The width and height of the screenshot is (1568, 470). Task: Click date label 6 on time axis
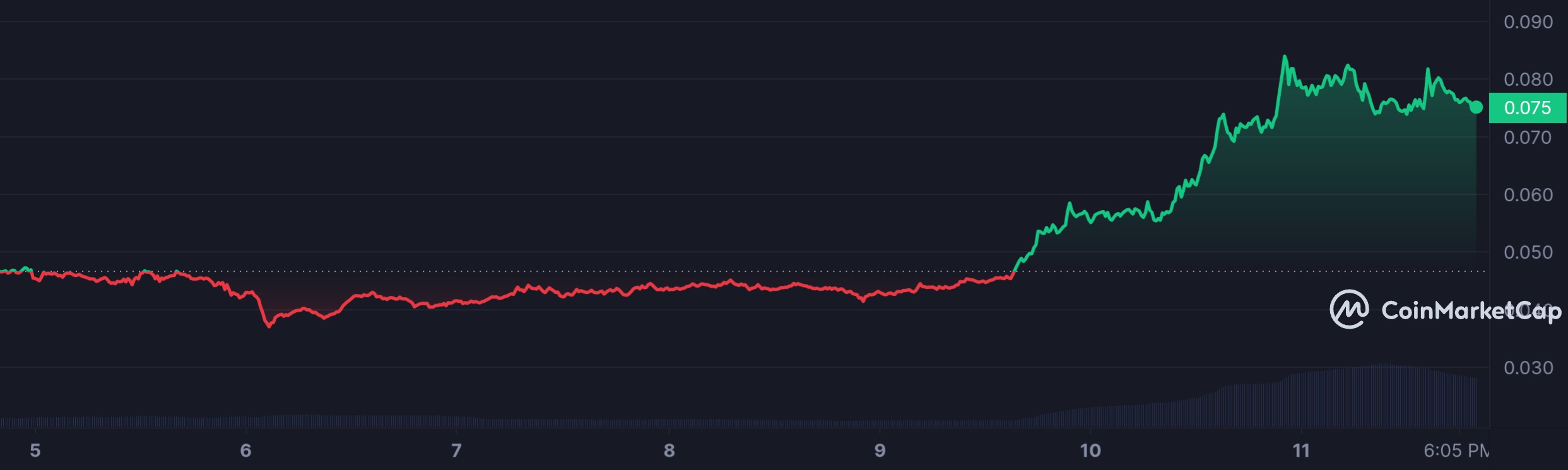coord(246,450)
